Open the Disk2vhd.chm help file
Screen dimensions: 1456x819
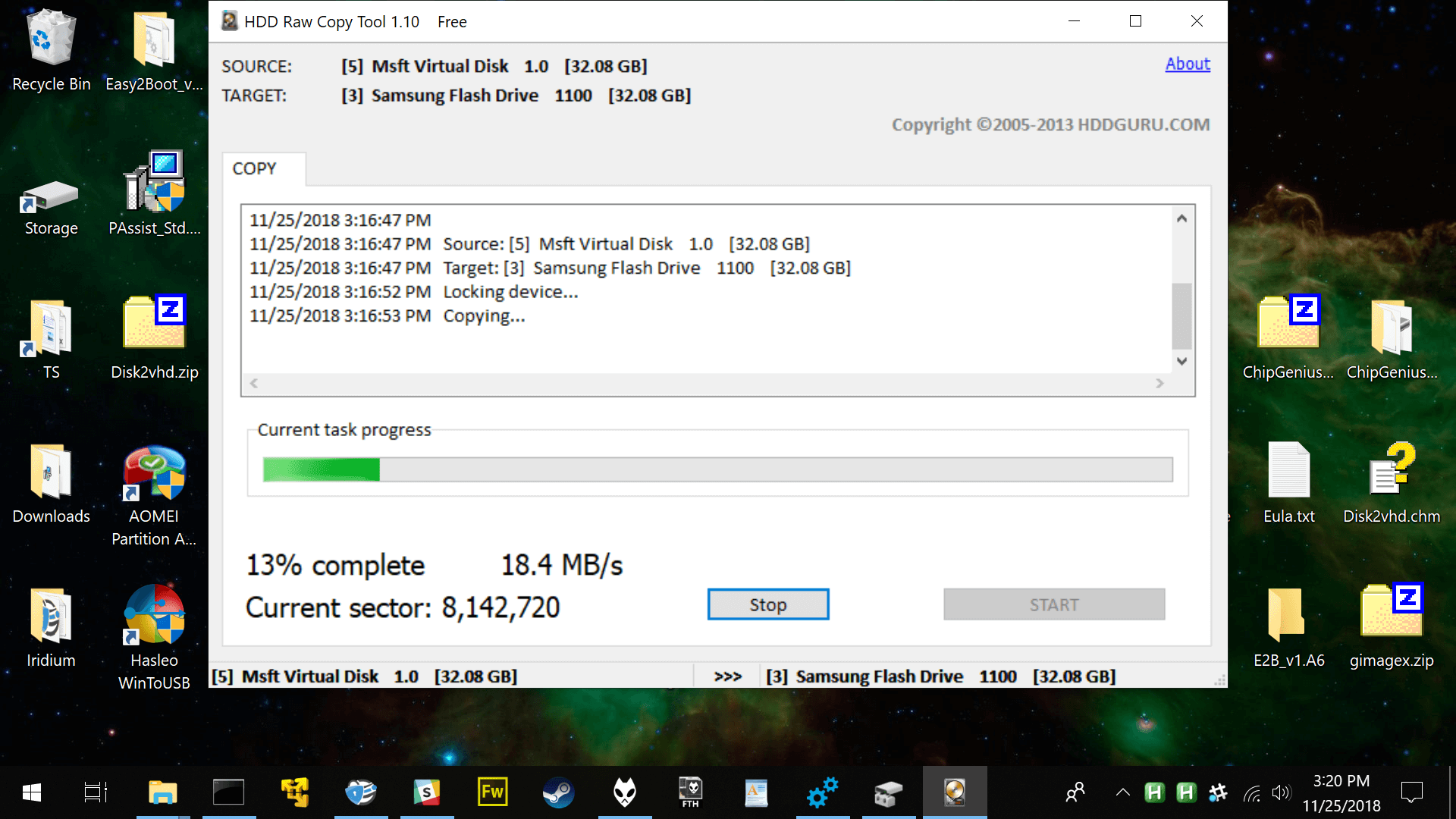[x=1392, y=483]
